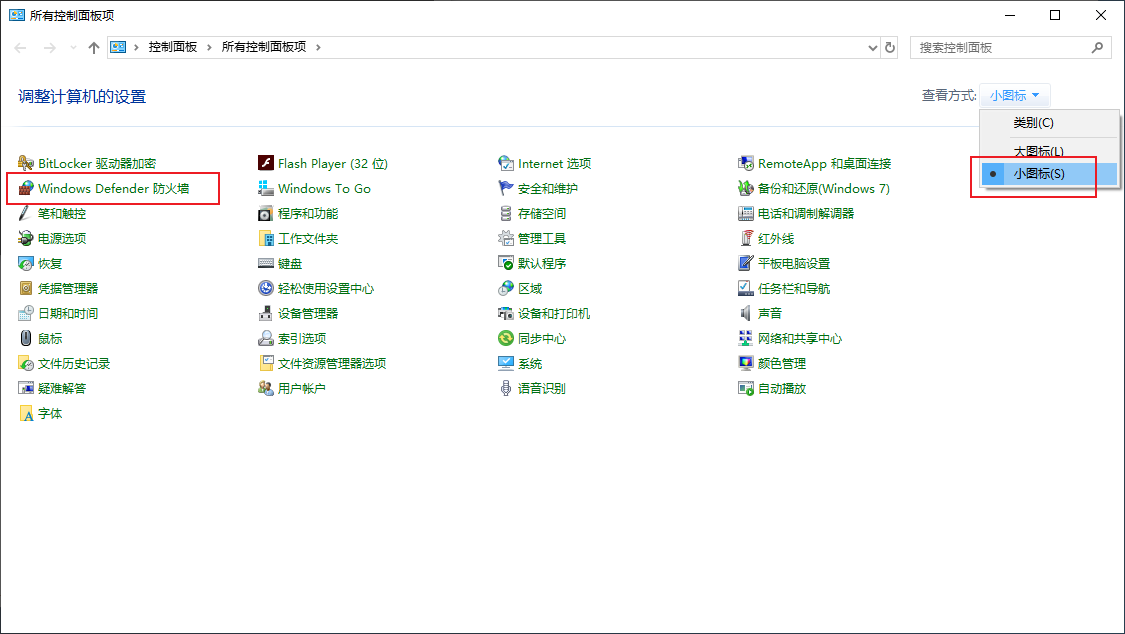Open the 鼠标 icon
Viewport: 1125px width, 634px height.
[26, 339]
